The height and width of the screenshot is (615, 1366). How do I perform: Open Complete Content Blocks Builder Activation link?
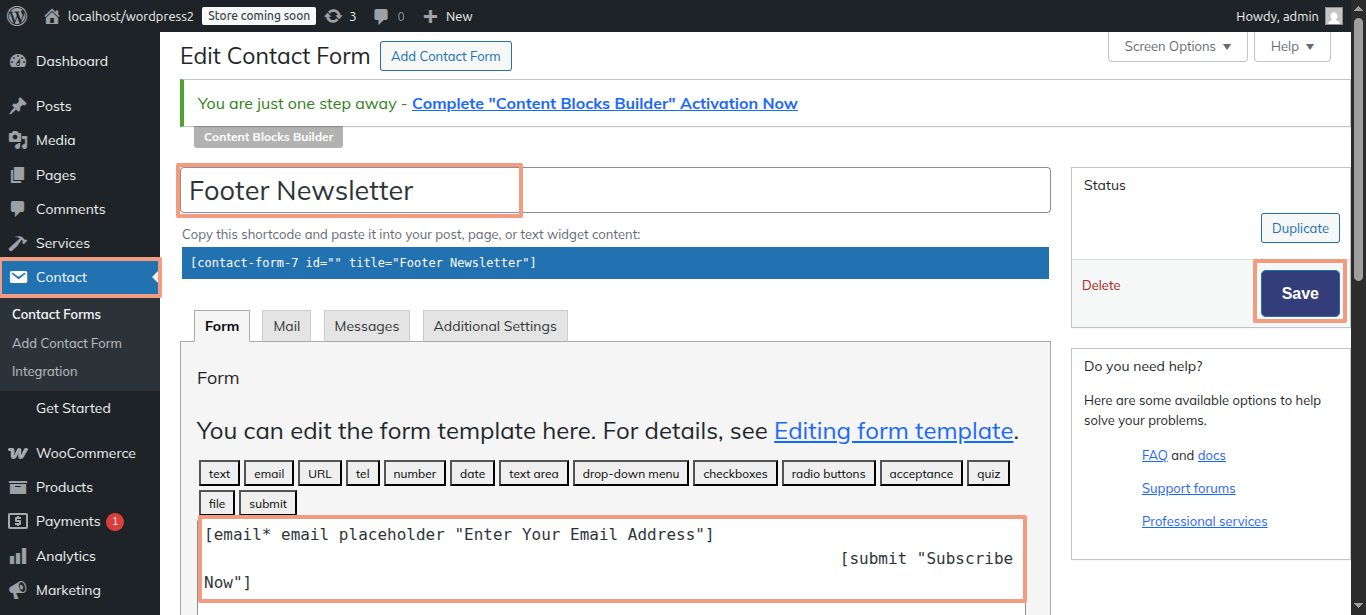[x=605, y=103]
